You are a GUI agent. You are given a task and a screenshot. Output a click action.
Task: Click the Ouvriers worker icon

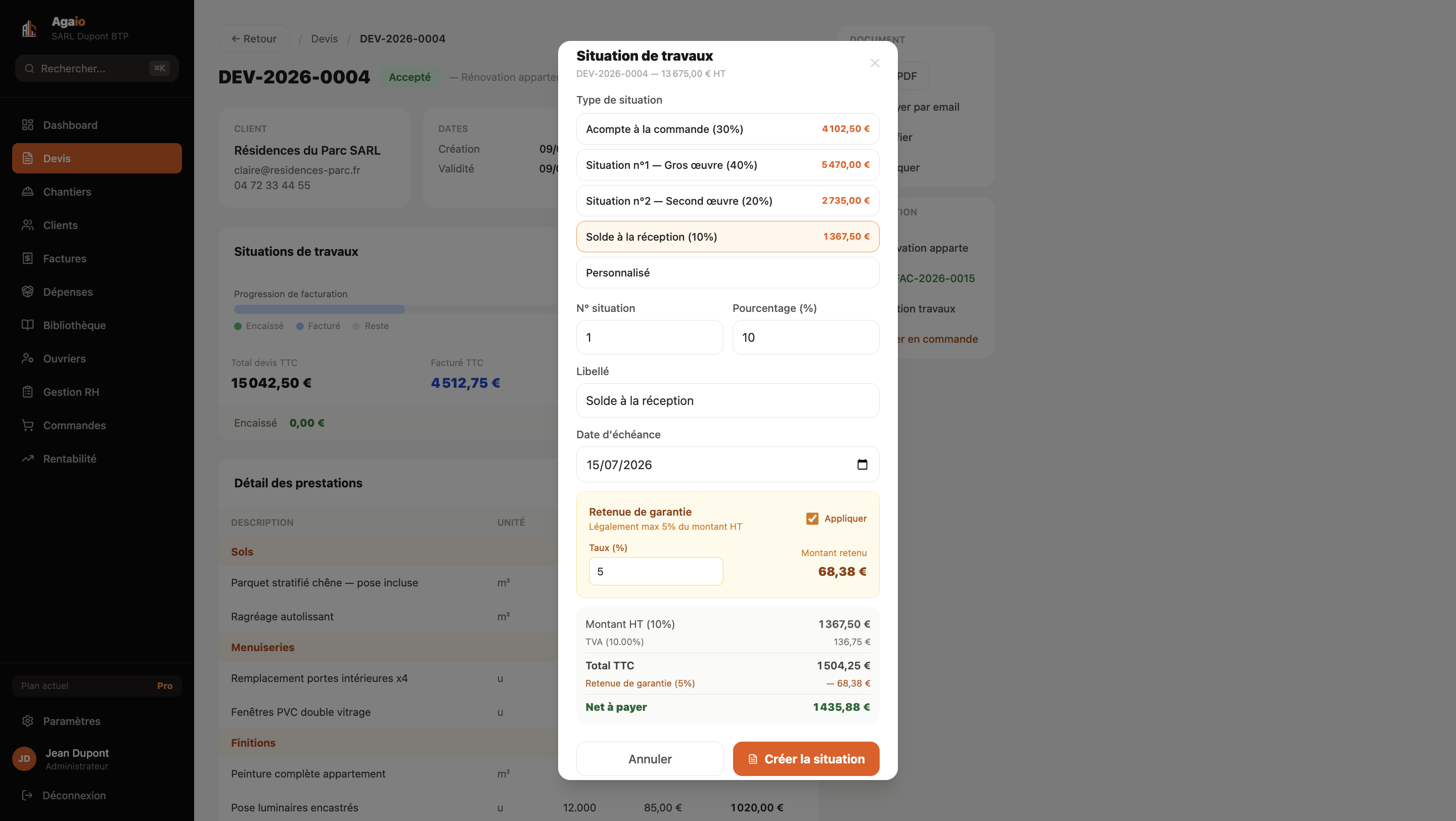[28, 358]
